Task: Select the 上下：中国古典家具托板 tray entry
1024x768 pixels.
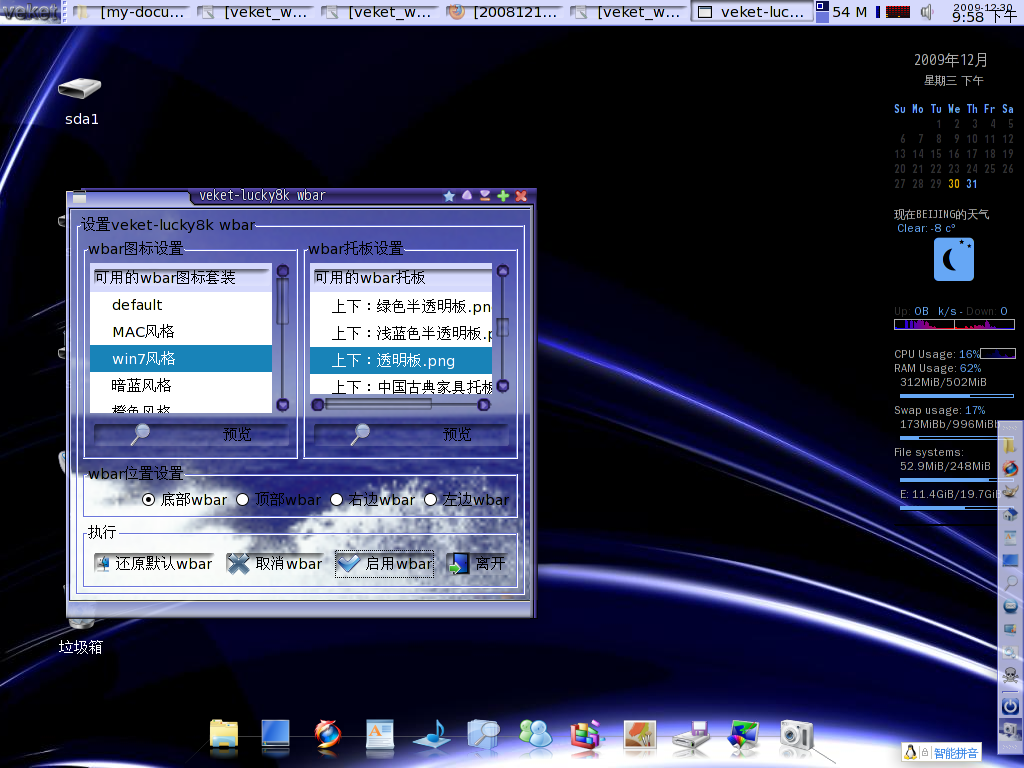Action: point(401,386)
